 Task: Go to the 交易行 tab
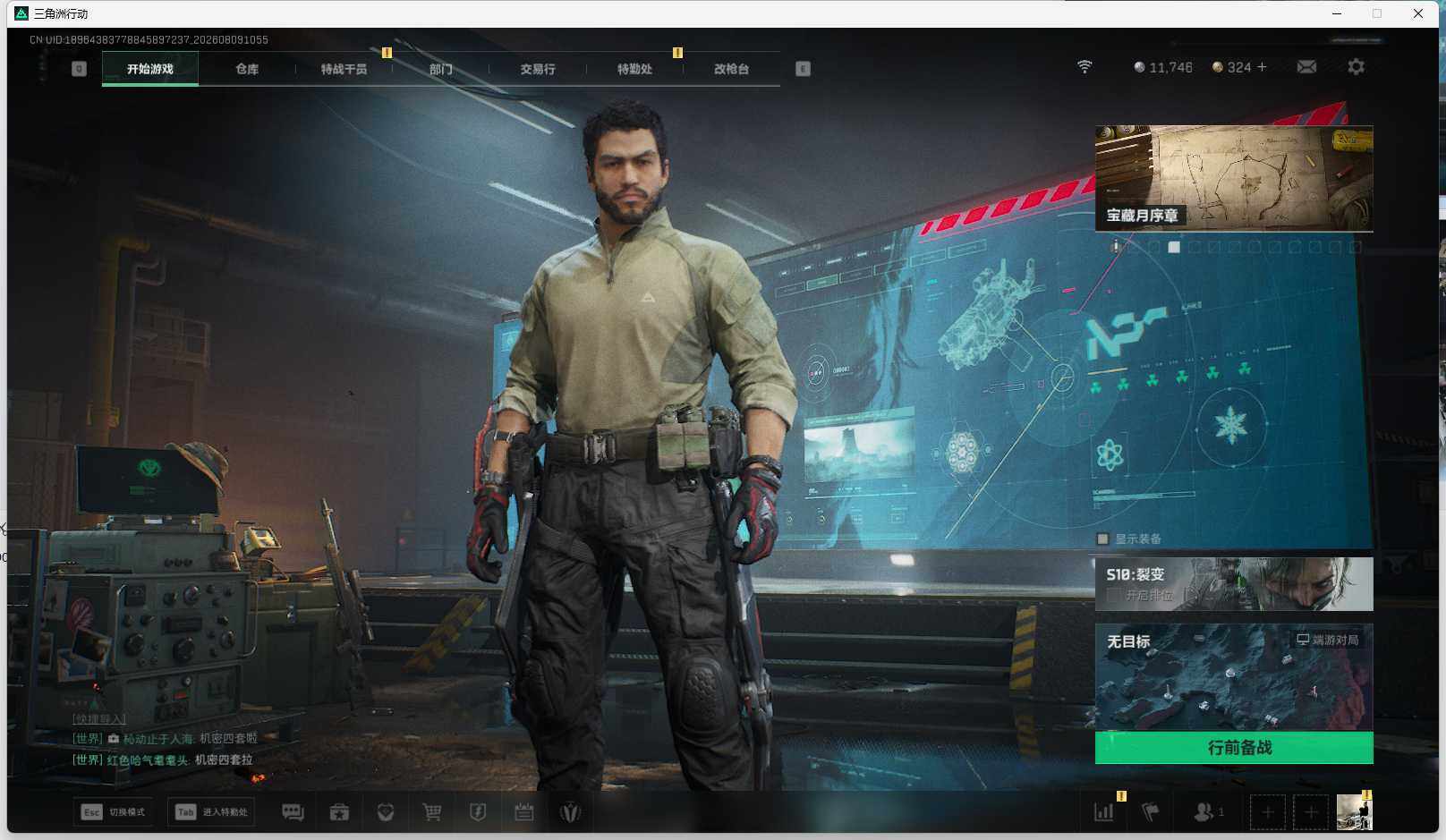(x=538, y=69)
